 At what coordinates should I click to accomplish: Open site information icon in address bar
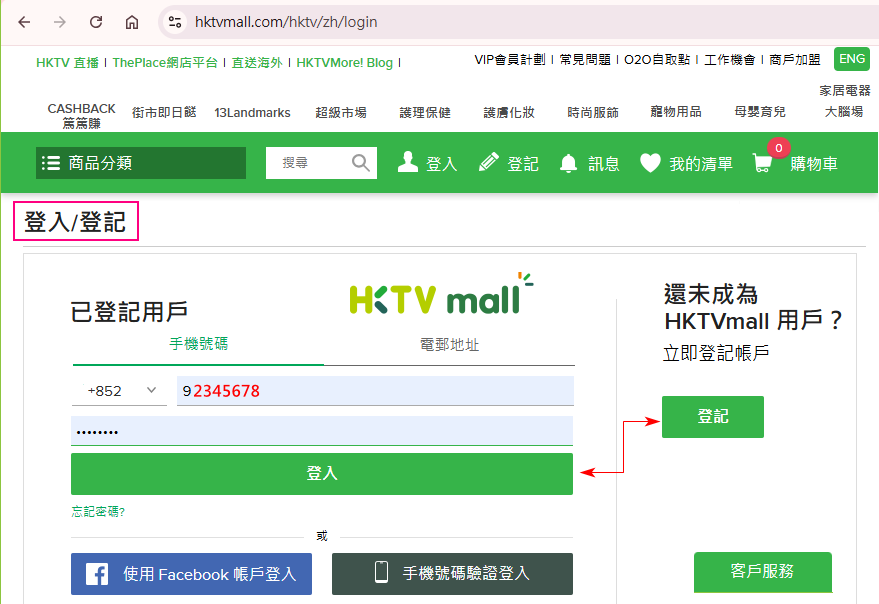[175, 22]
